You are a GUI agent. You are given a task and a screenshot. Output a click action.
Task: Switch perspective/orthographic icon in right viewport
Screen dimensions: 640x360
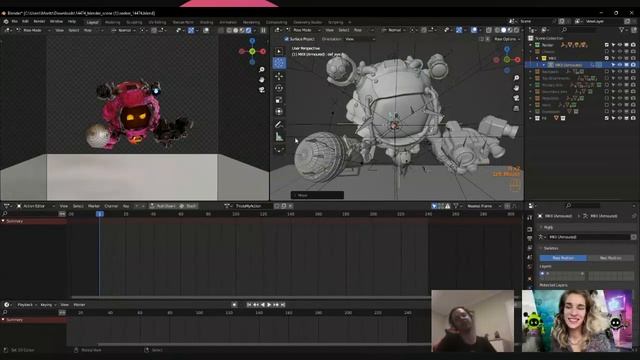pos(516,108)
